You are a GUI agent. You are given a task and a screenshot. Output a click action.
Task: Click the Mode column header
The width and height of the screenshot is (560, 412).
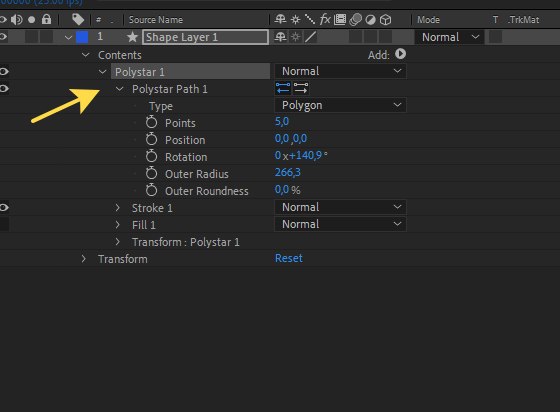[x=428, y=20]
